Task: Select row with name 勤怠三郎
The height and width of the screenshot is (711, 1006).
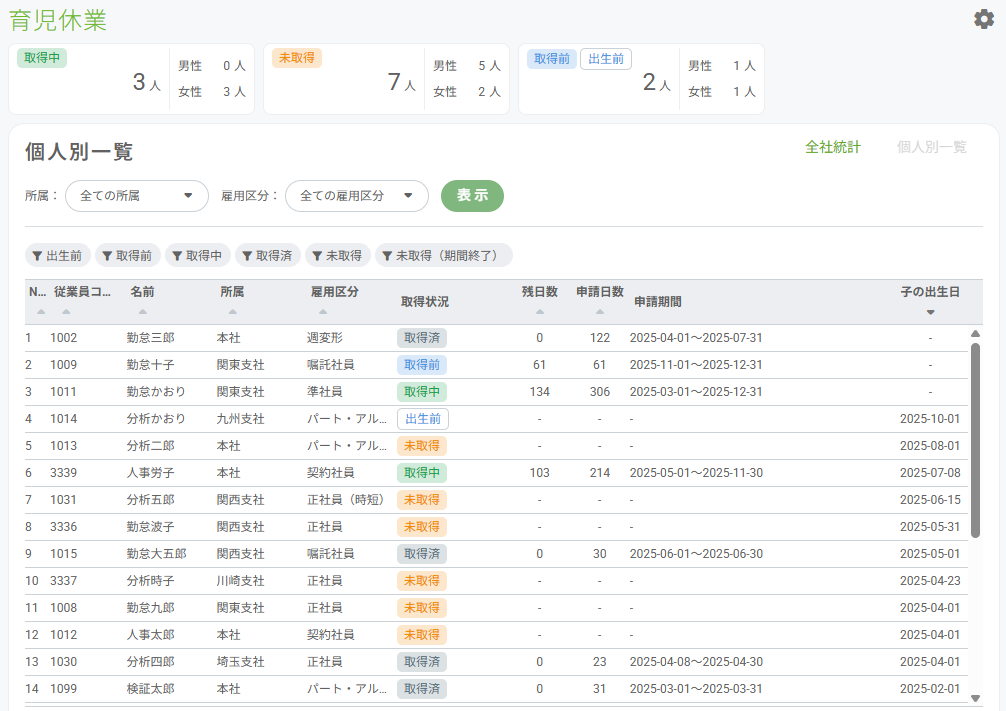Action: pos(150,338)
